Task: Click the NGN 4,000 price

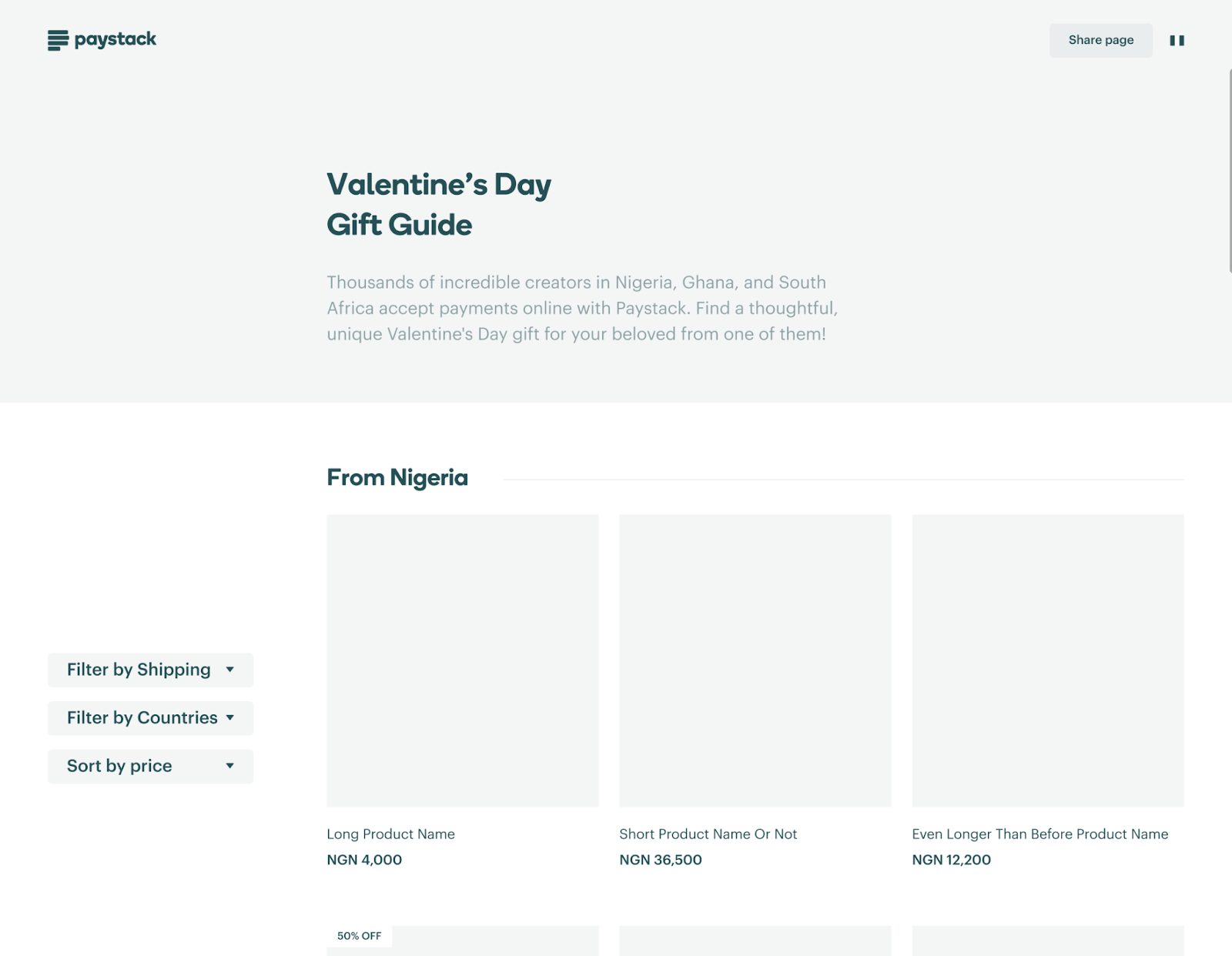Action: tap(364, 860)
